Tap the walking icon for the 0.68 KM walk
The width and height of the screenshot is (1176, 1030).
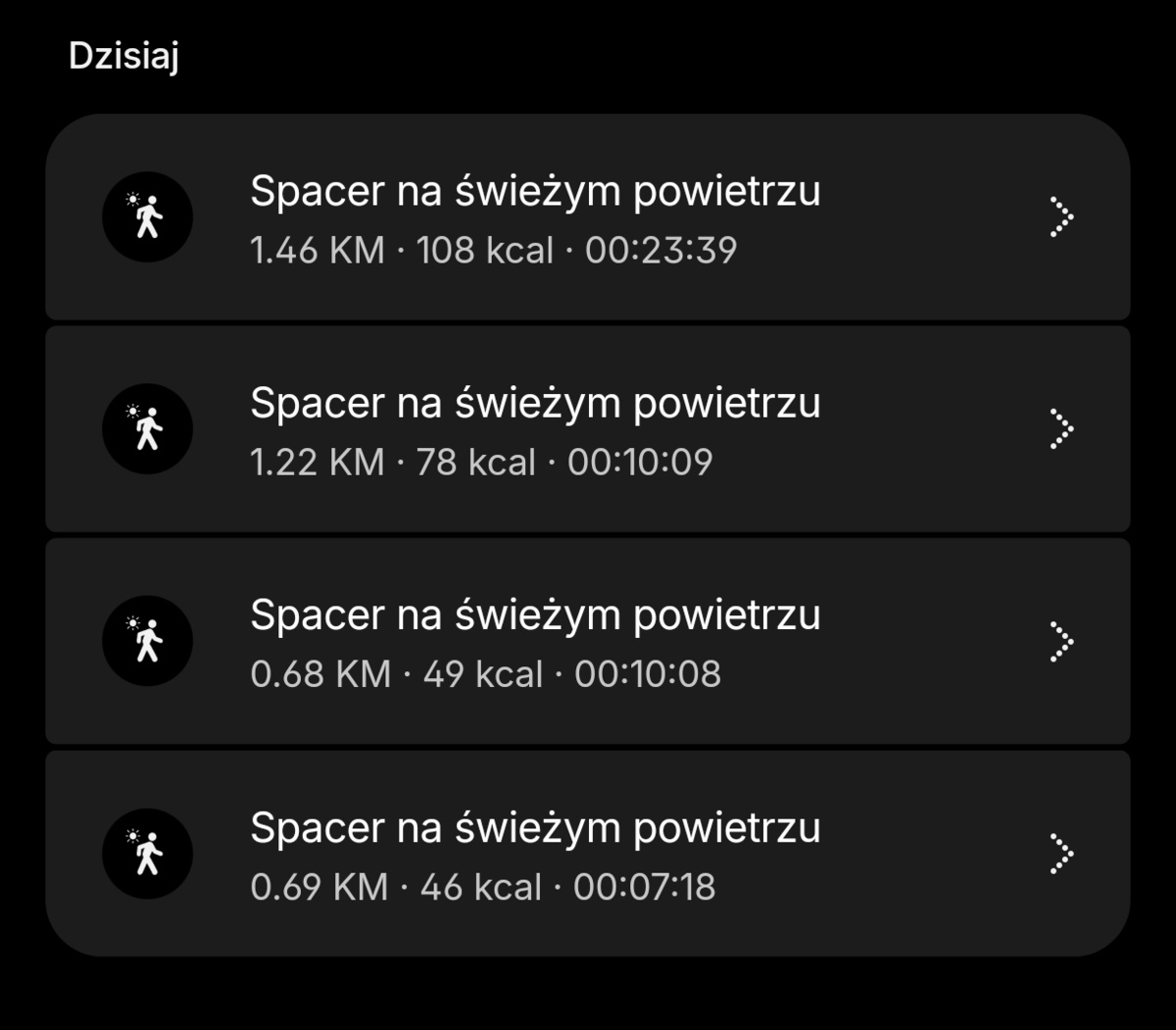147,641
